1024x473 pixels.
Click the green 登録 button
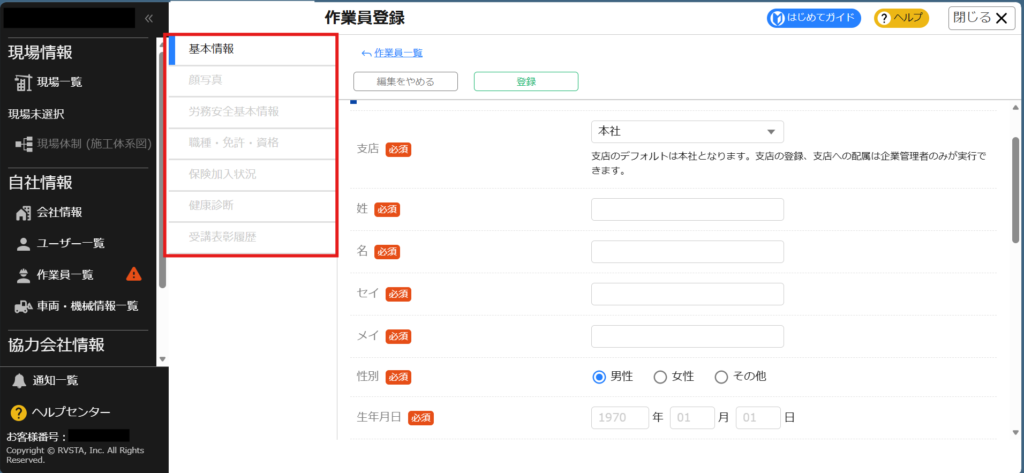[526, 82]
